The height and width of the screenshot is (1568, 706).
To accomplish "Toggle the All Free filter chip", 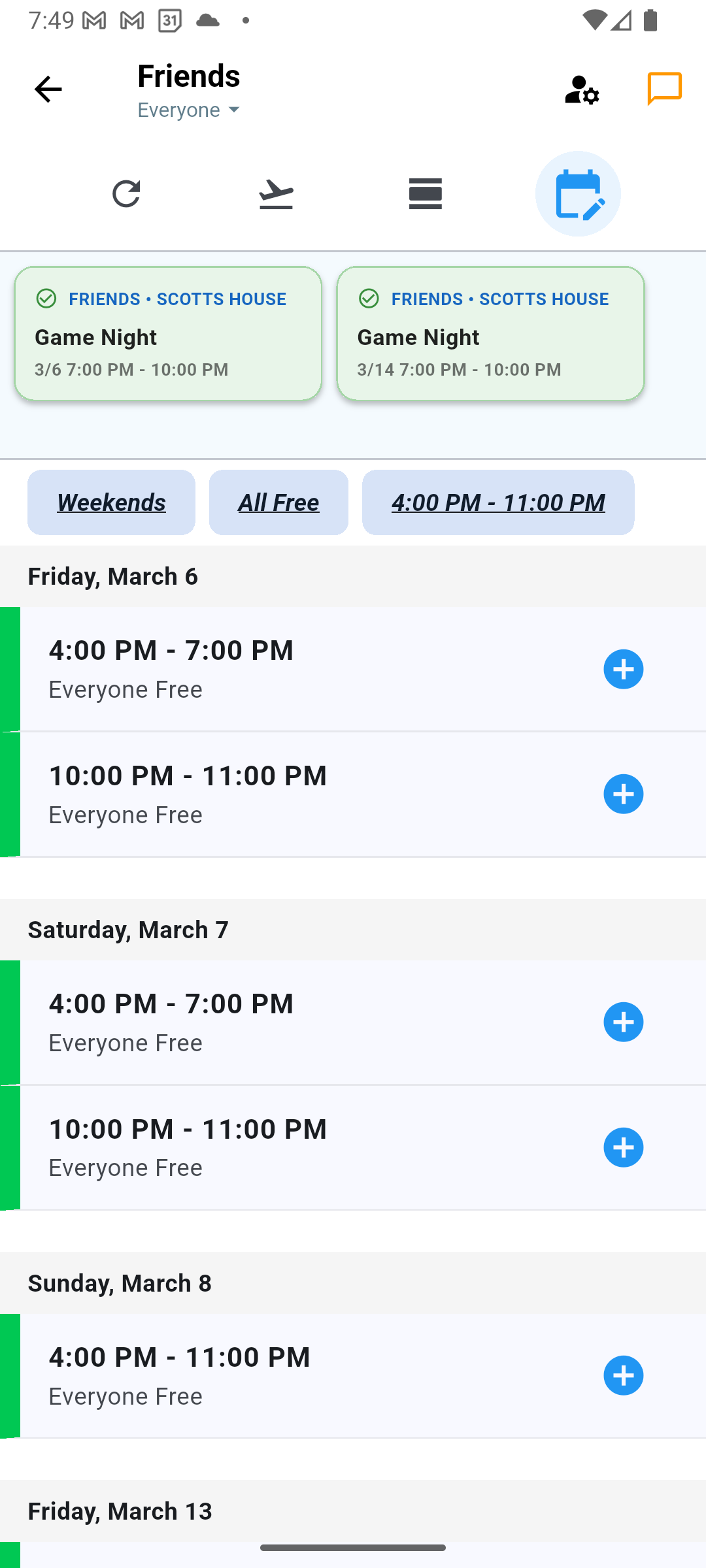I will pos(278,502).
